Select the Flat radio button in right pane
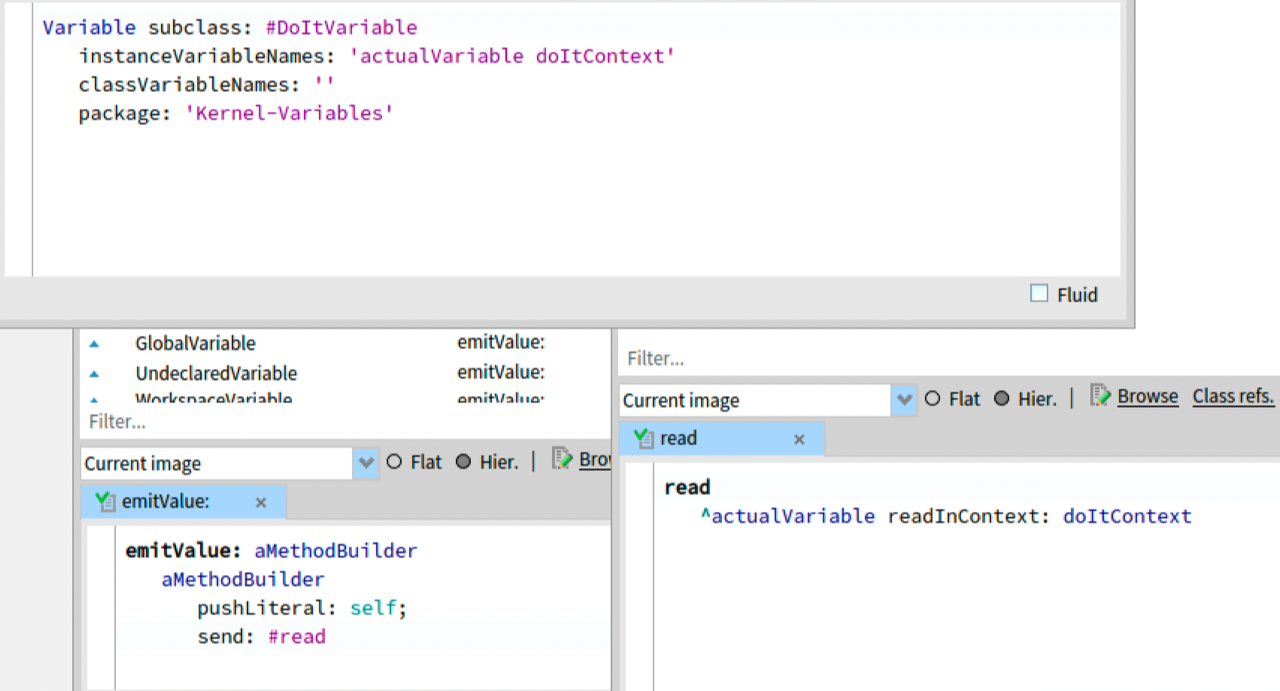This screenshot has height=691, width=1280. [x=932, y=399]
